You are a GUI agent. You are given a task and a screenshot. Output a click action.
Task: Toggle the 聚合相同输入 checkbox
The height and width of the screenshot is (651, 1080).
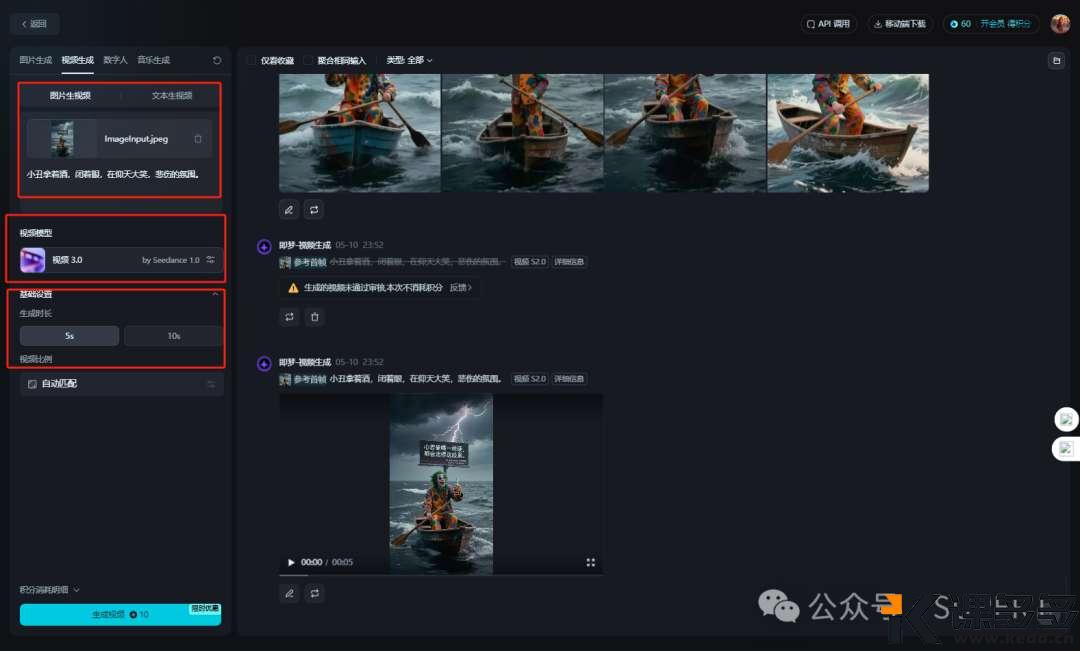click(309, 61)
